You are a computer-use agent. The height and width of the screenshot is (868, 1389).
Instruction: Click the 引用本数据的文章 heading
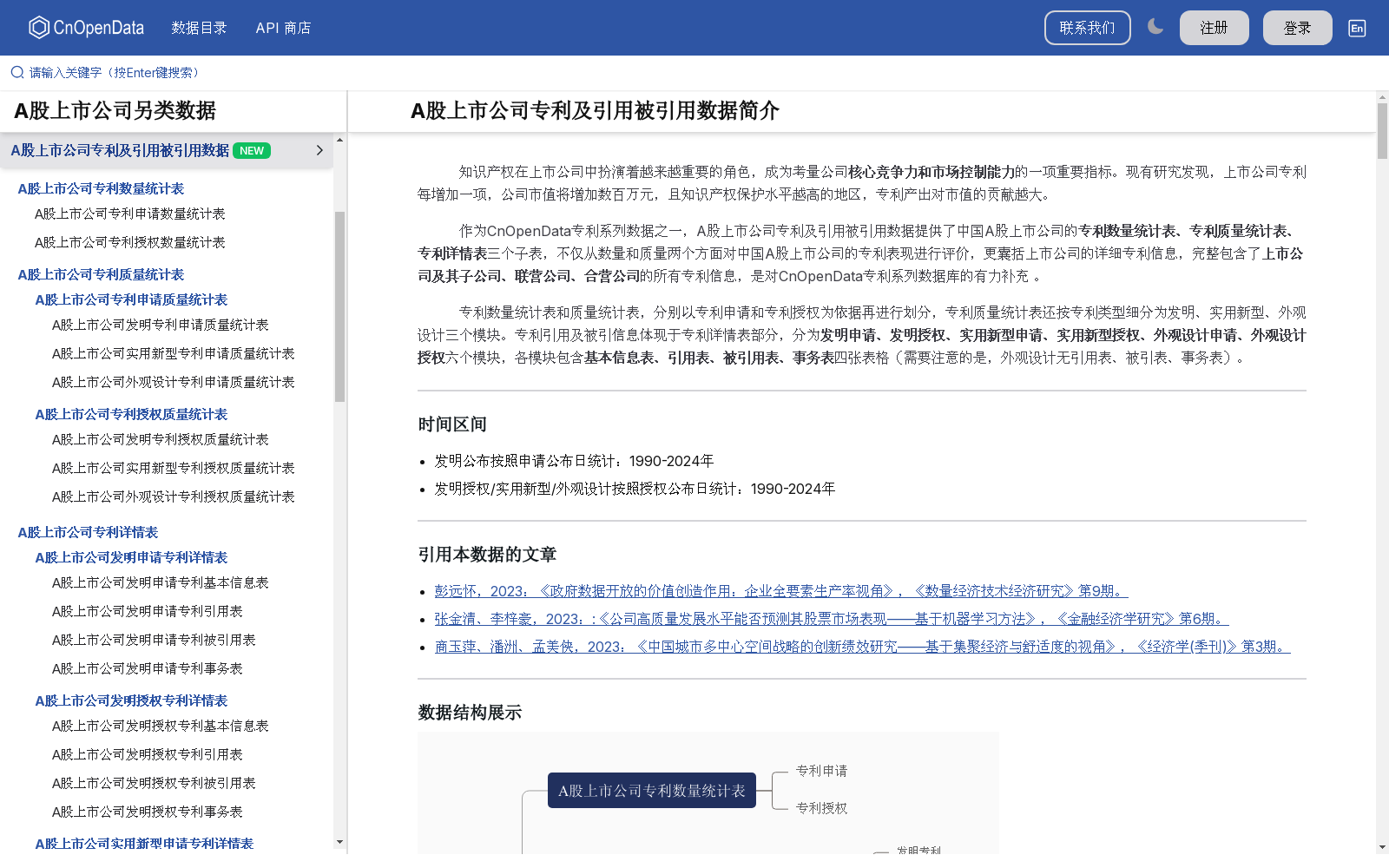487,555
